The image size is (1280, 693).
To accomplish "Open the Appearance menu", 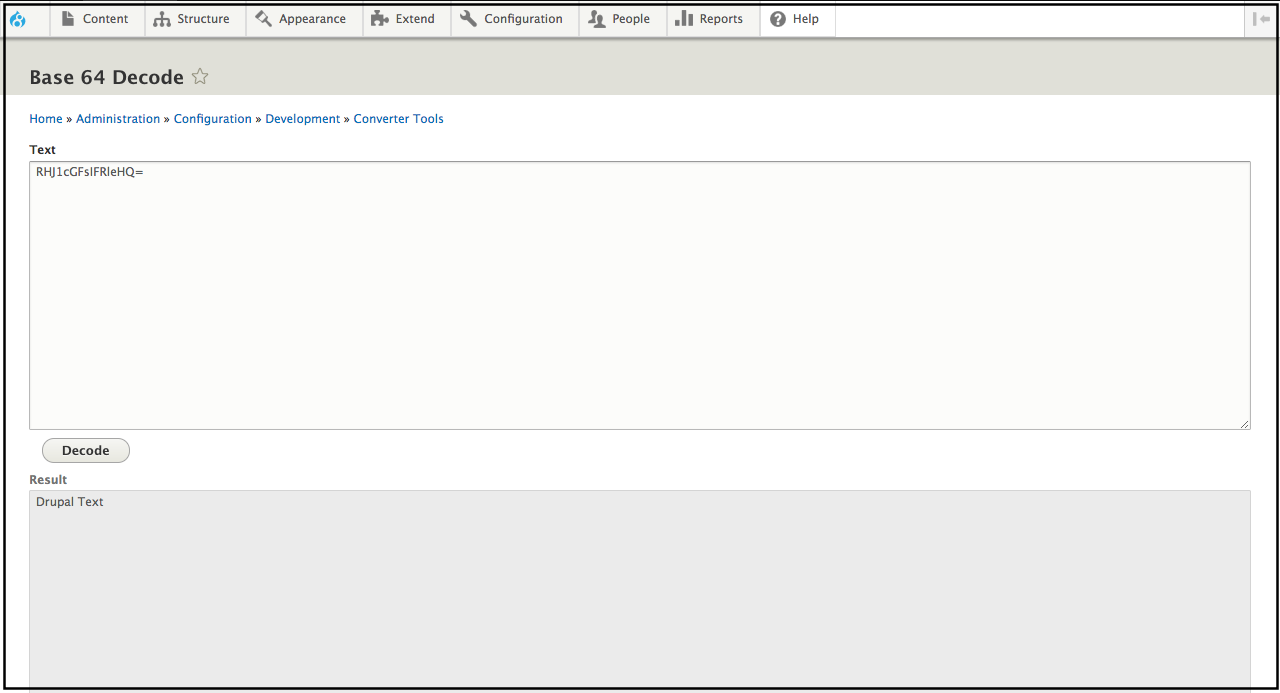I will [303, 19].
